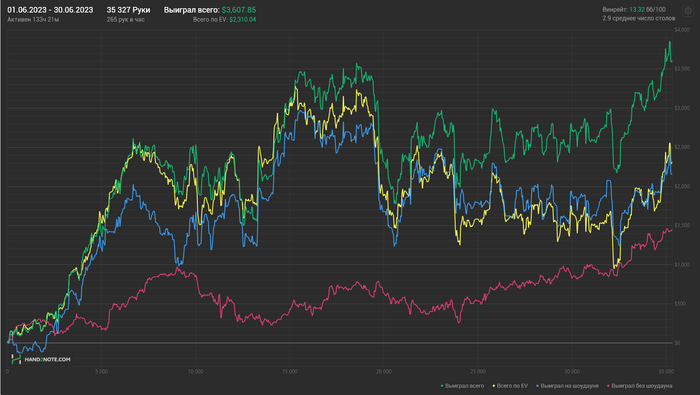This screenshot has width=700, height=395.
Task: Click the '265 рук в час' text
Action: [125, 20]
